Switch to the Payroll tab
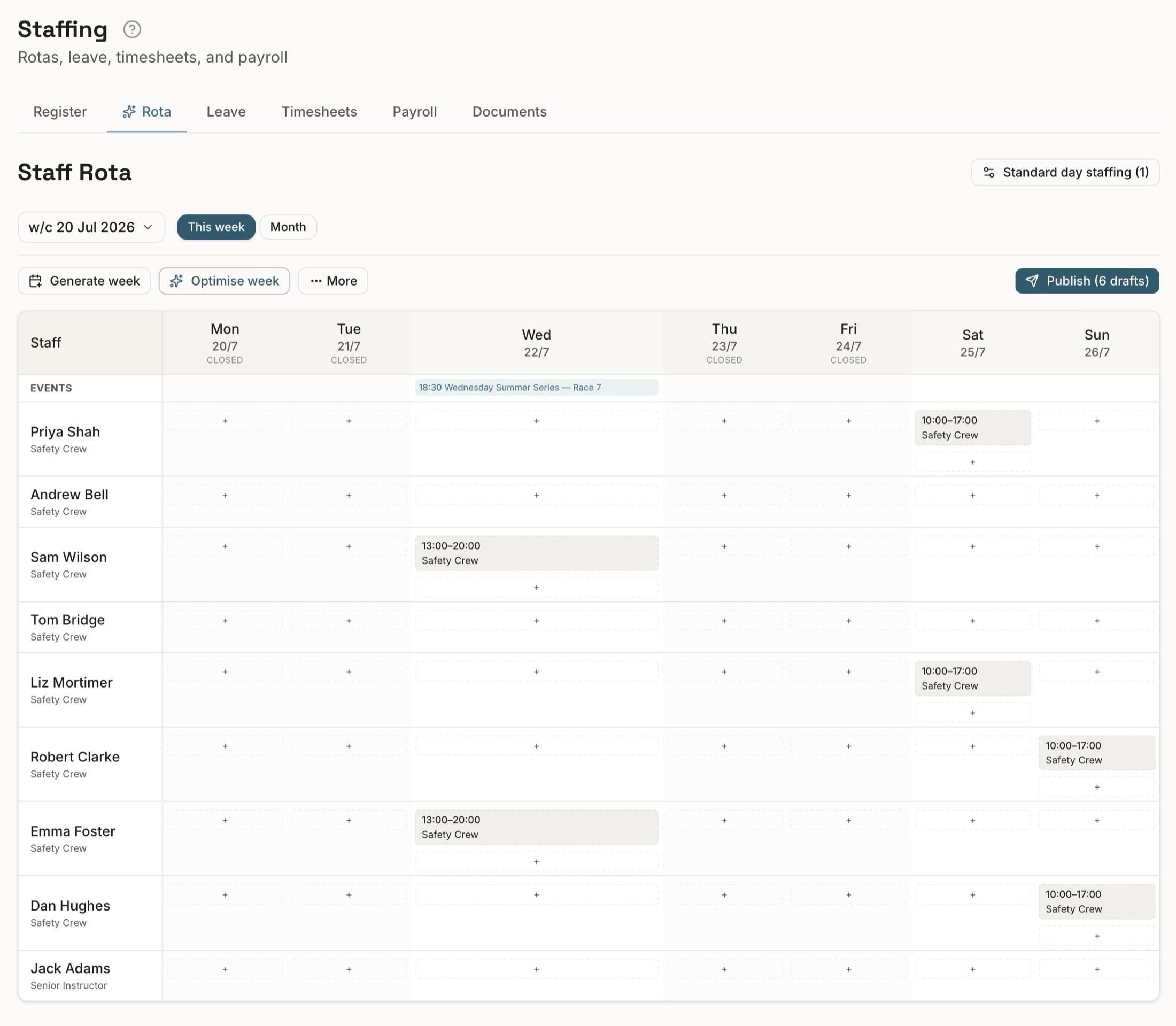The width and height of the screenshot is (1176, 1026). (x=414, y=112)
